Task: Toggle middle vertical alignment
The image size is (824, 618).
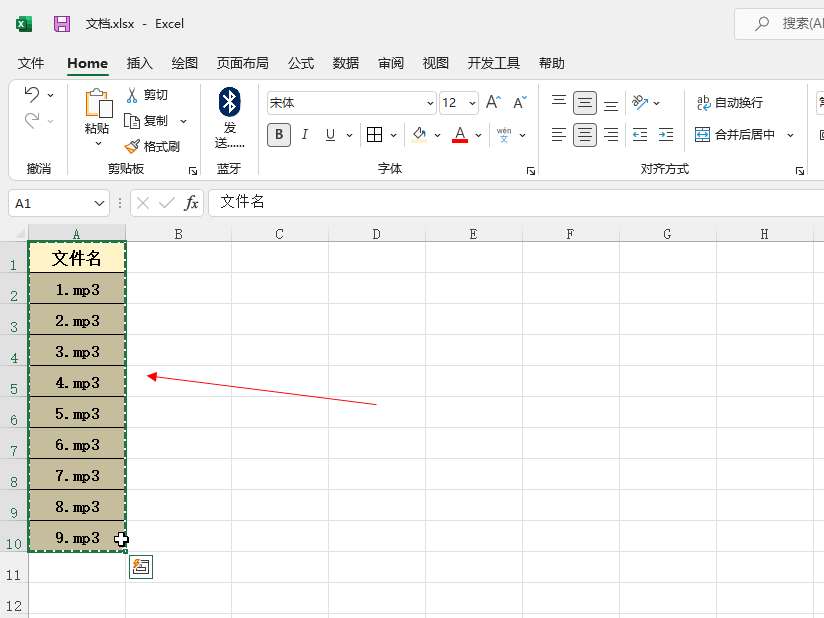Action: point(584,103)
